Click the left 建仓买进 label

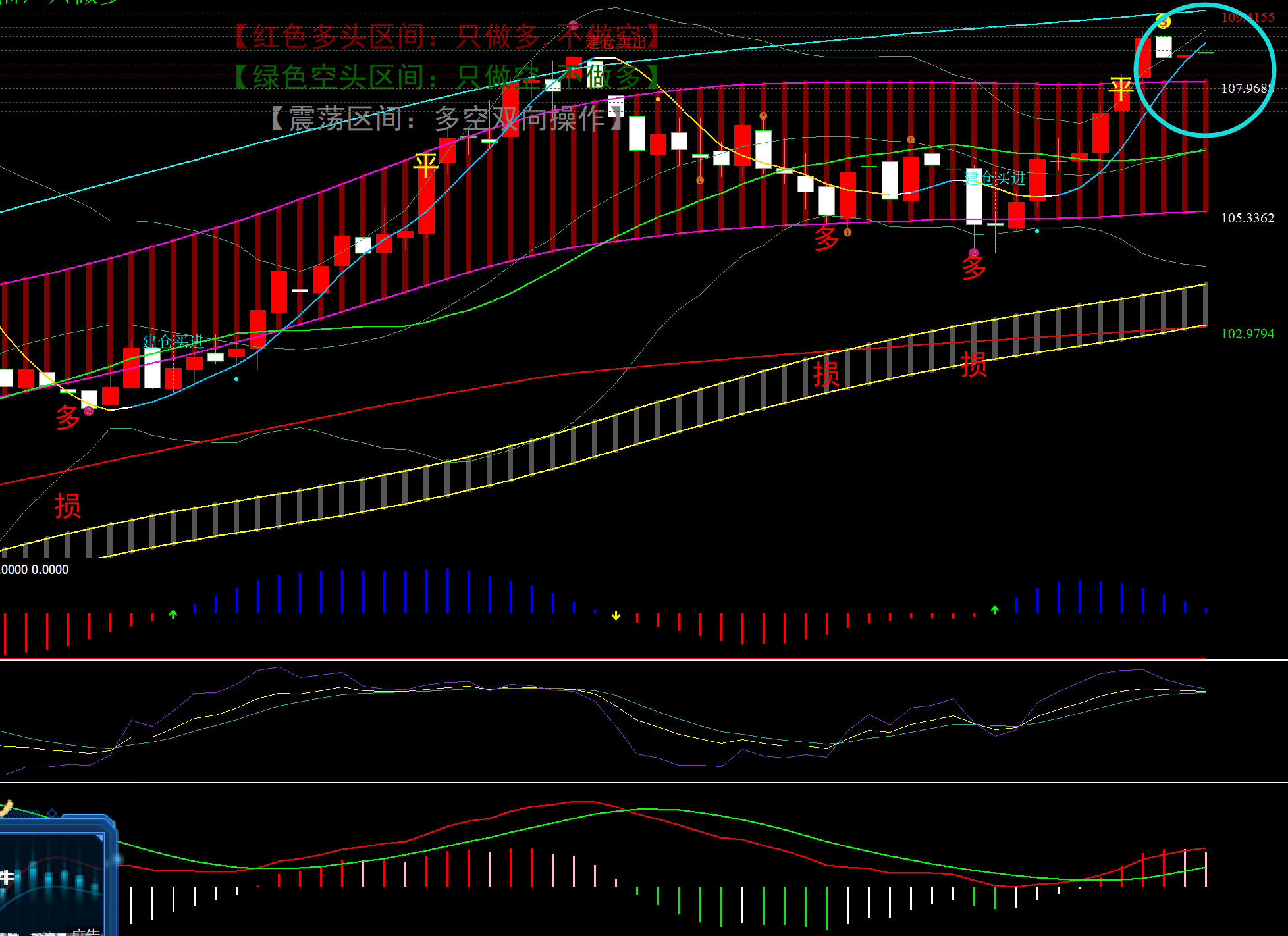173,340
